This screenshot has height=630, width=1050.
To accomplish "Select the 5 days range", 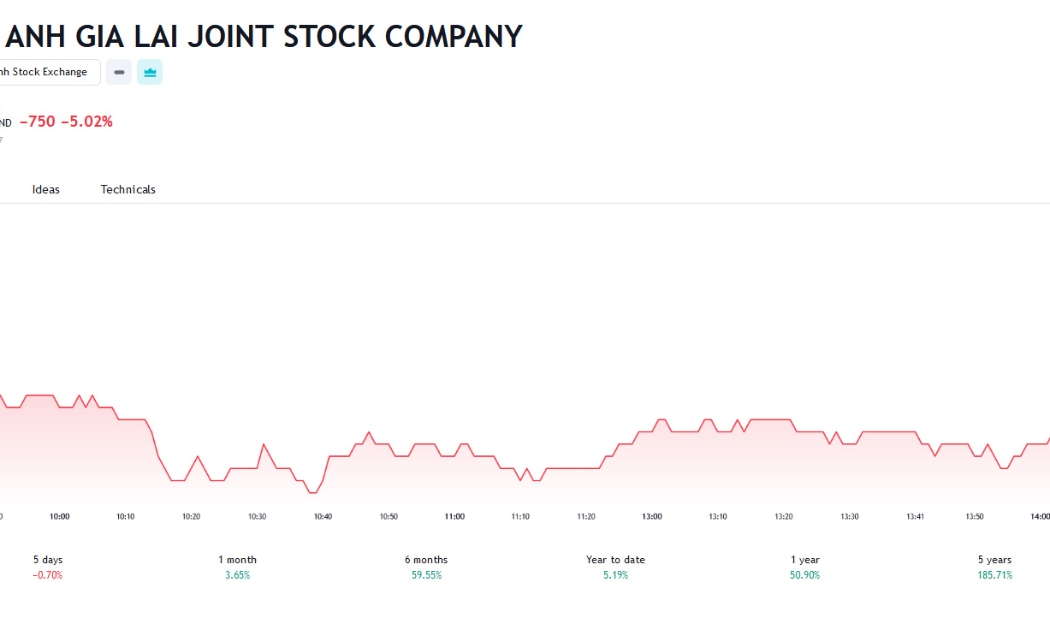I will (x=48, y=567).
